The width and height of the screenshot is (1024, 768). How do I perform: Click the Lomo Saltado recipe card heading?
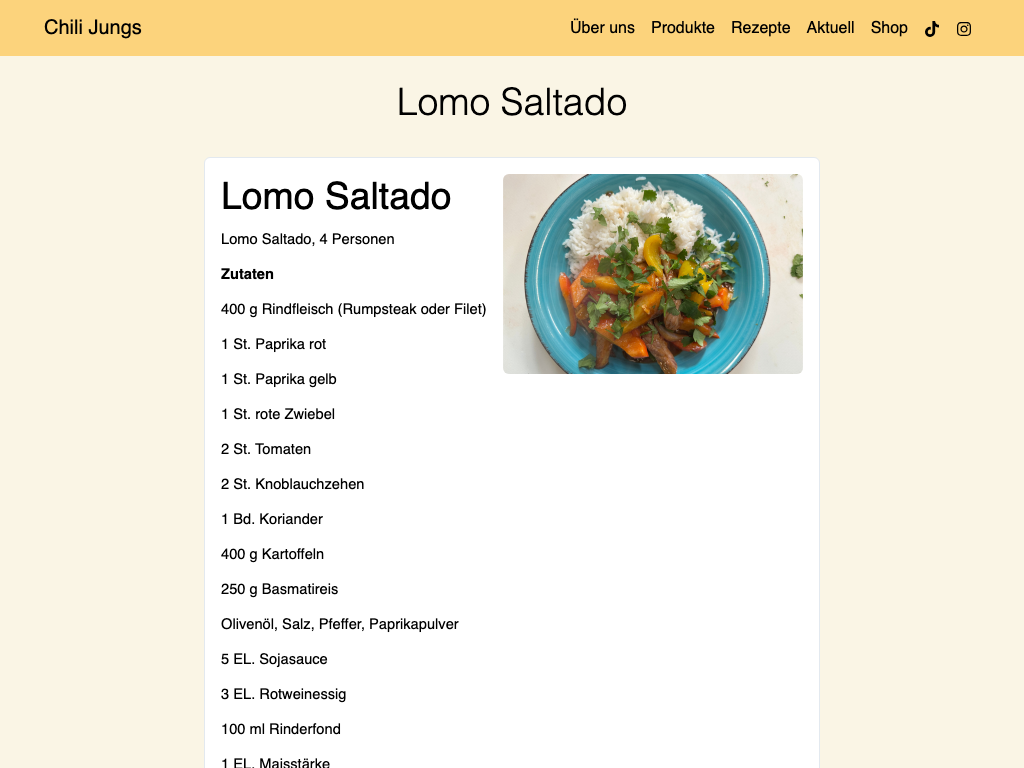(x=336, y=196)
